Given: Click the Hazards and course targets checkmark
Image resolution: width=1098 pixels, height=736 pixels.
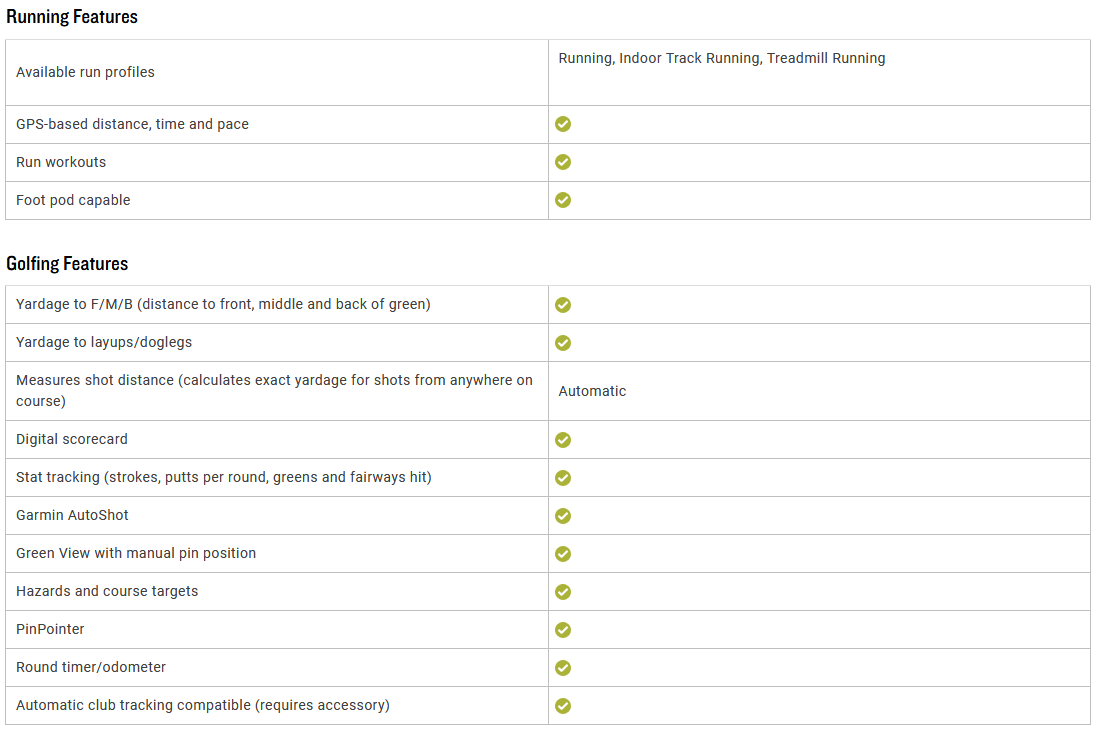Looking at the screenshot, I should 563,592.
